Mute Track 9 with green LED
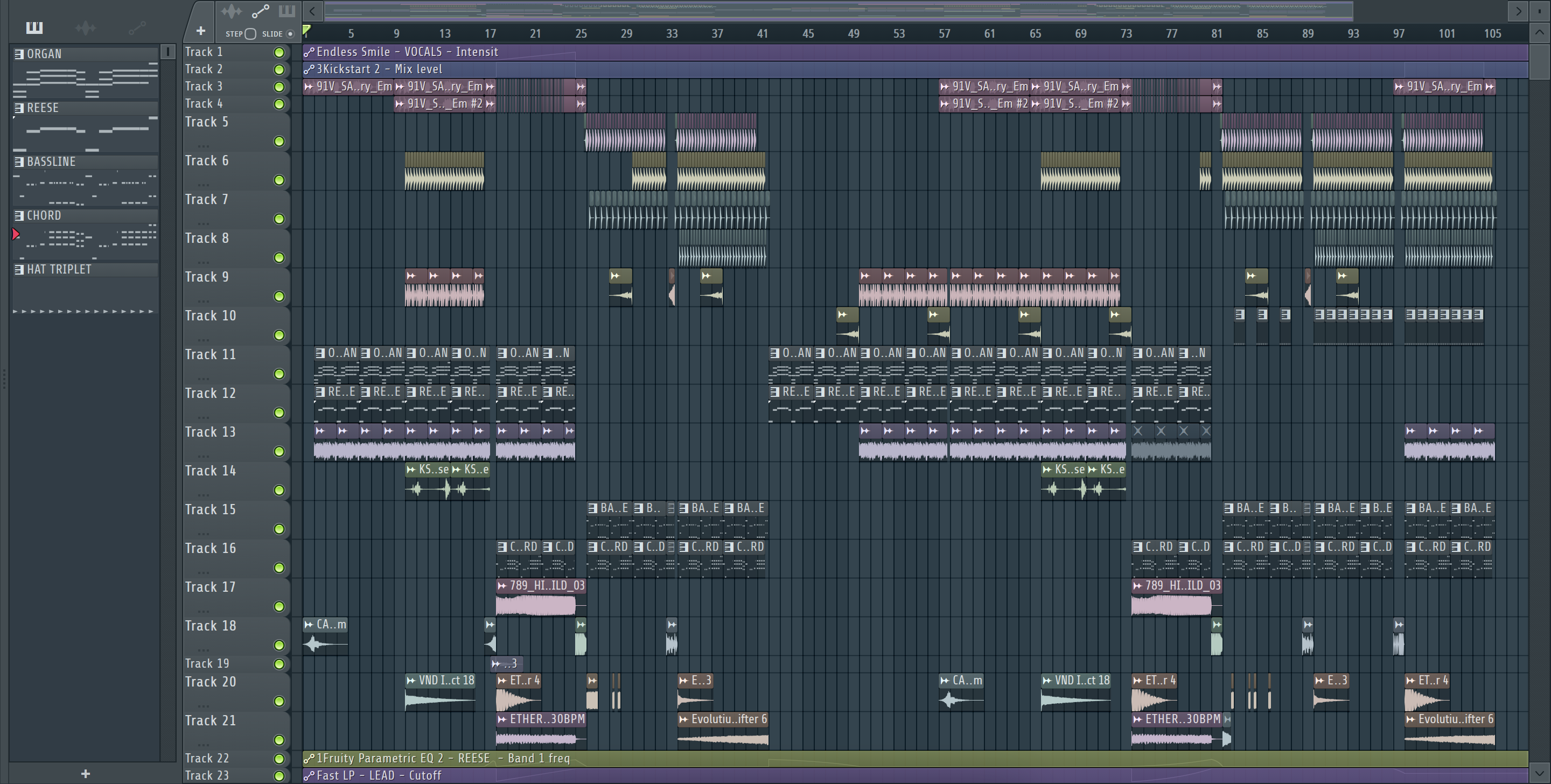1551x784 pixels. point(279,296)
